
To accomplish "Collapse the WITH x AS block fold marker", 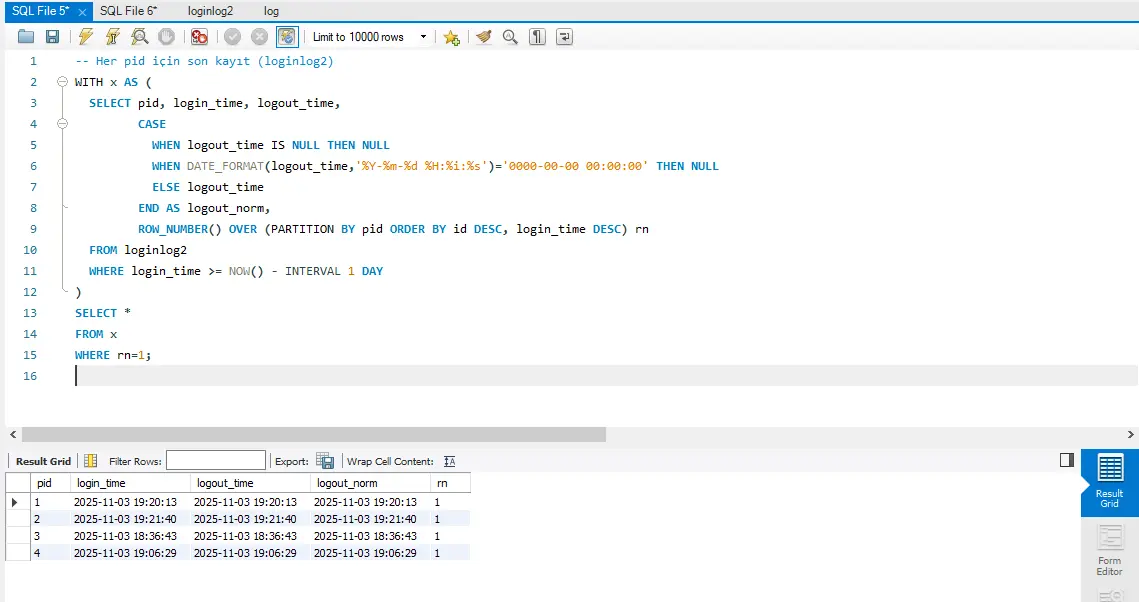I will click(x=62, y=82).
